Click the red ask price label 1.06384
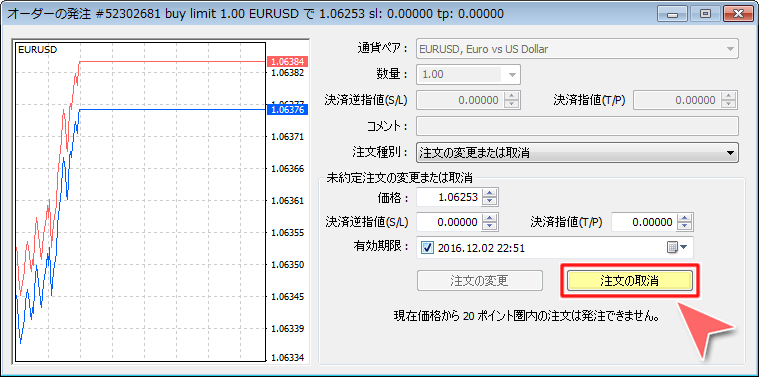The height and width of the screenshot is (377, 759). [288, 61]
